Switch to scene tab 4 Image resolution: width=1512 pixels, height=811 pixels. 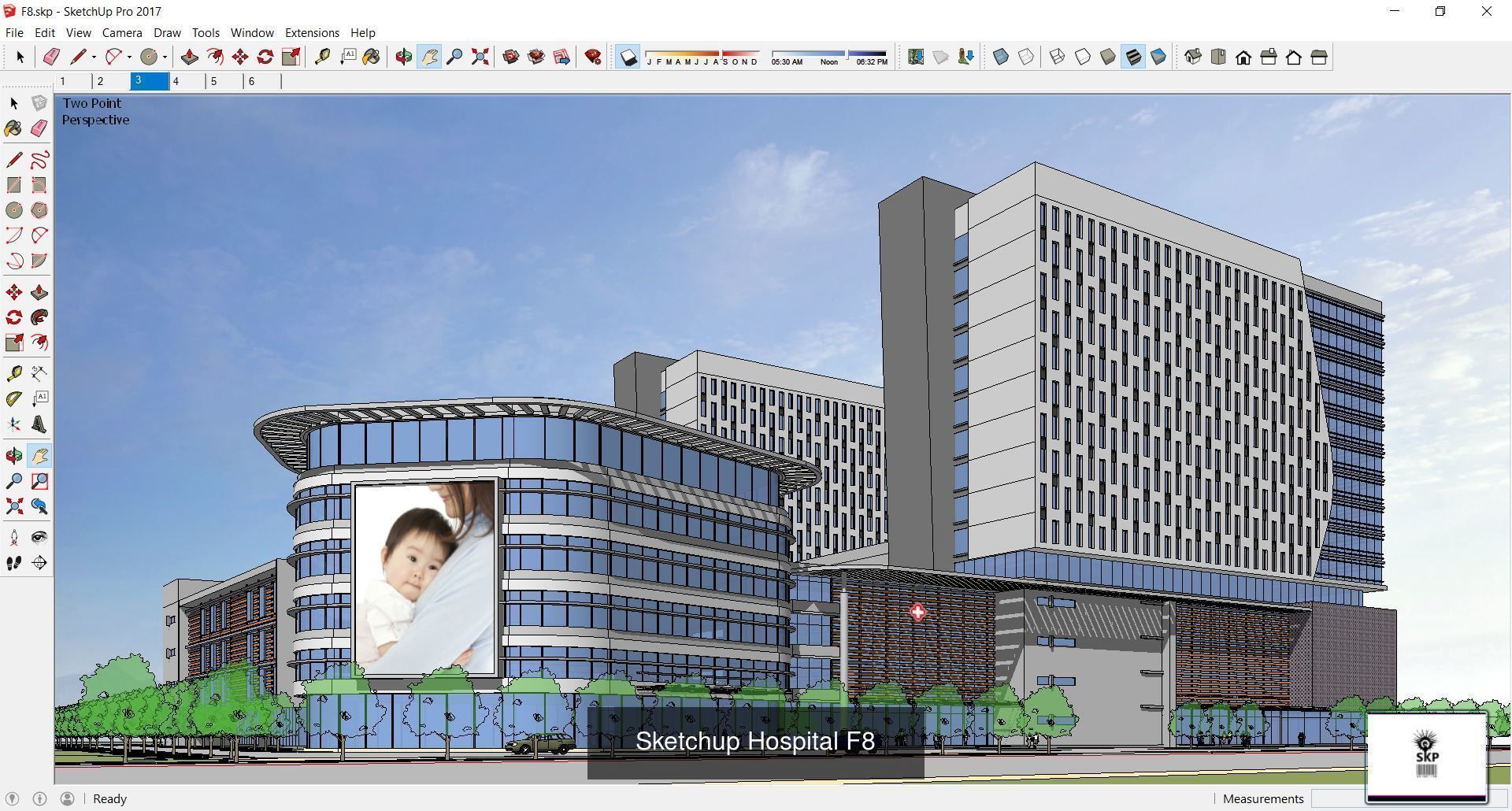point(187,81)
